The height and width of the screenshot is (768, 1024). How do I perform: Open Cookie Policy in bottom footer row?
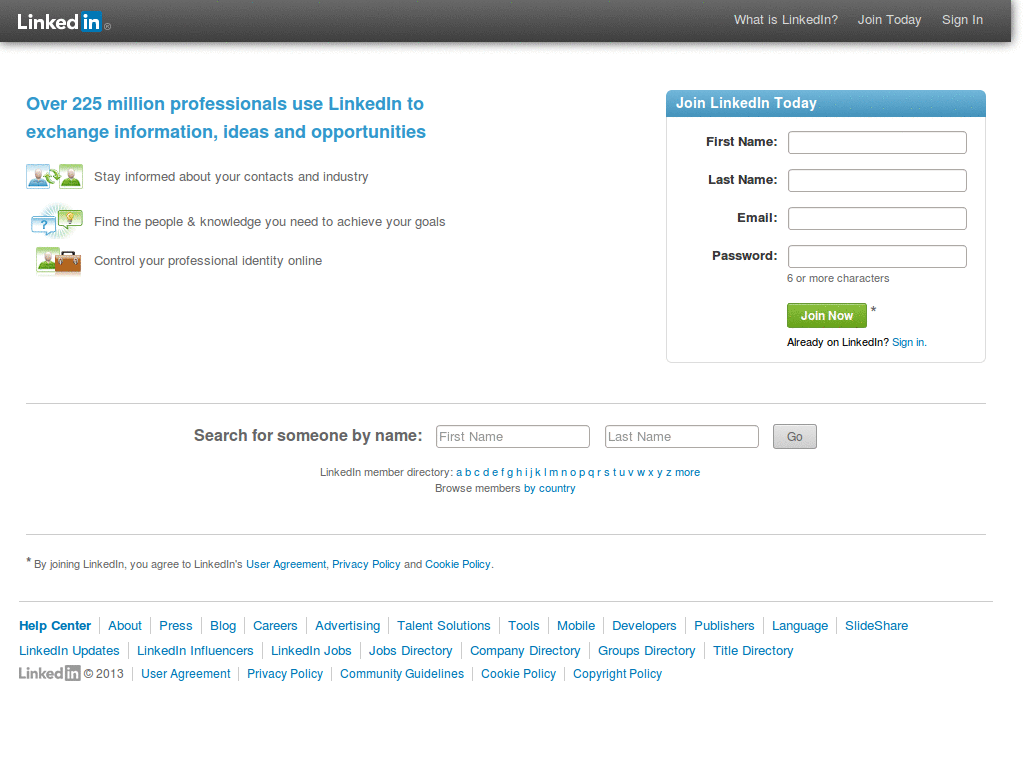tap(519, 673)
